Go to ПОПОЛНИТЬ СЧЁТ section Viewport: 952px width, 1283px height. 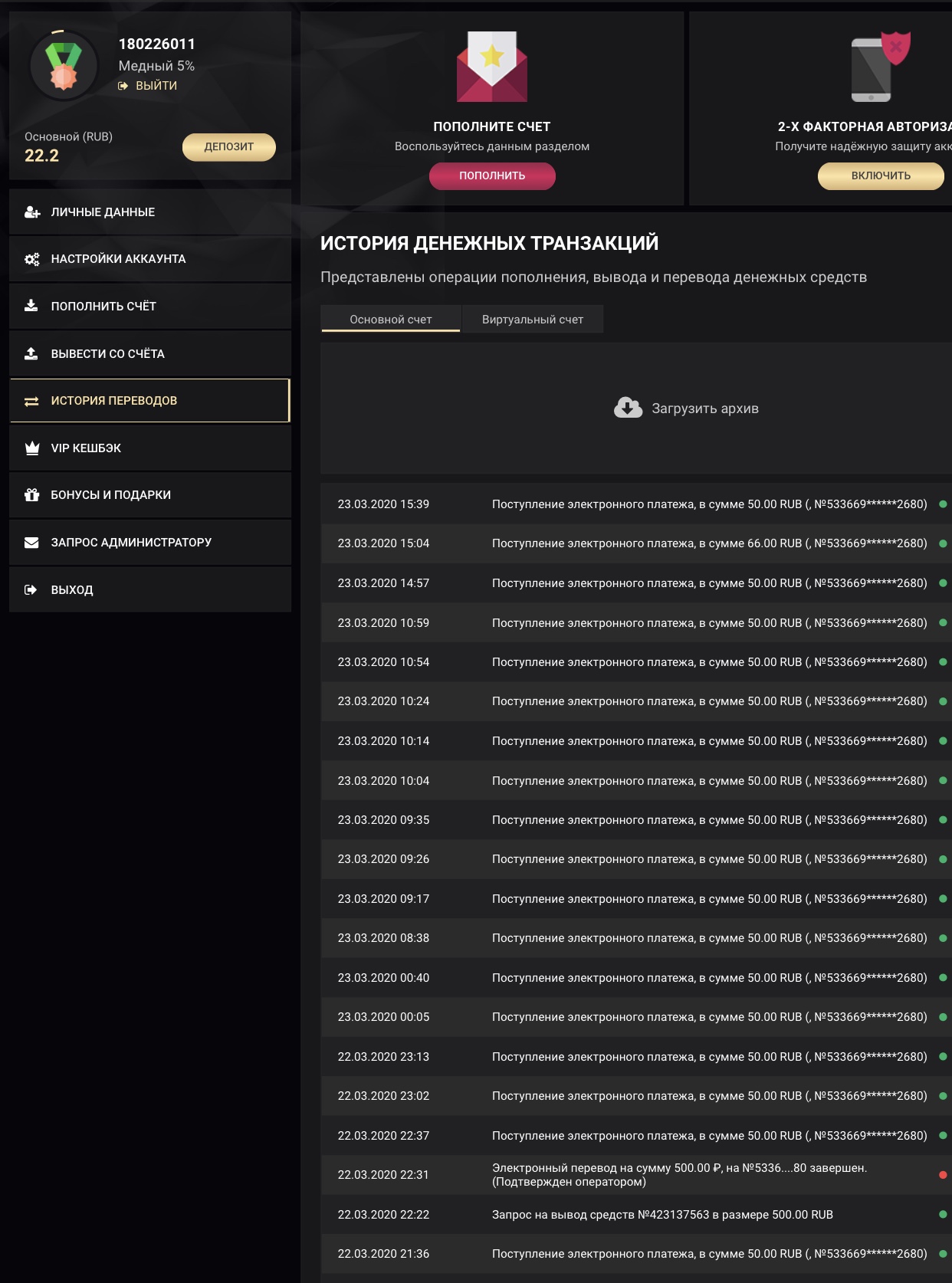150,307
